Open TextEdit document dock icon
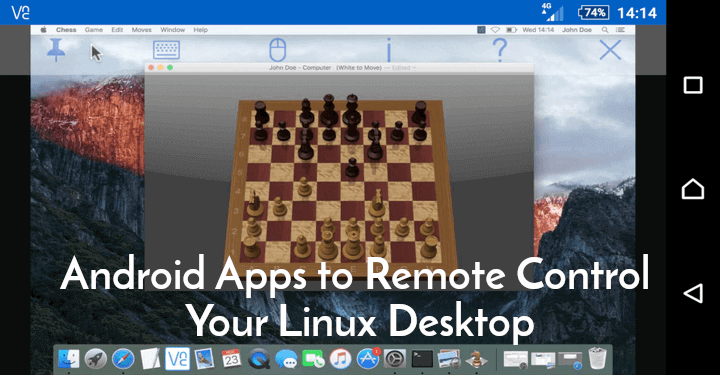720x375 pixels. point(150,359)
